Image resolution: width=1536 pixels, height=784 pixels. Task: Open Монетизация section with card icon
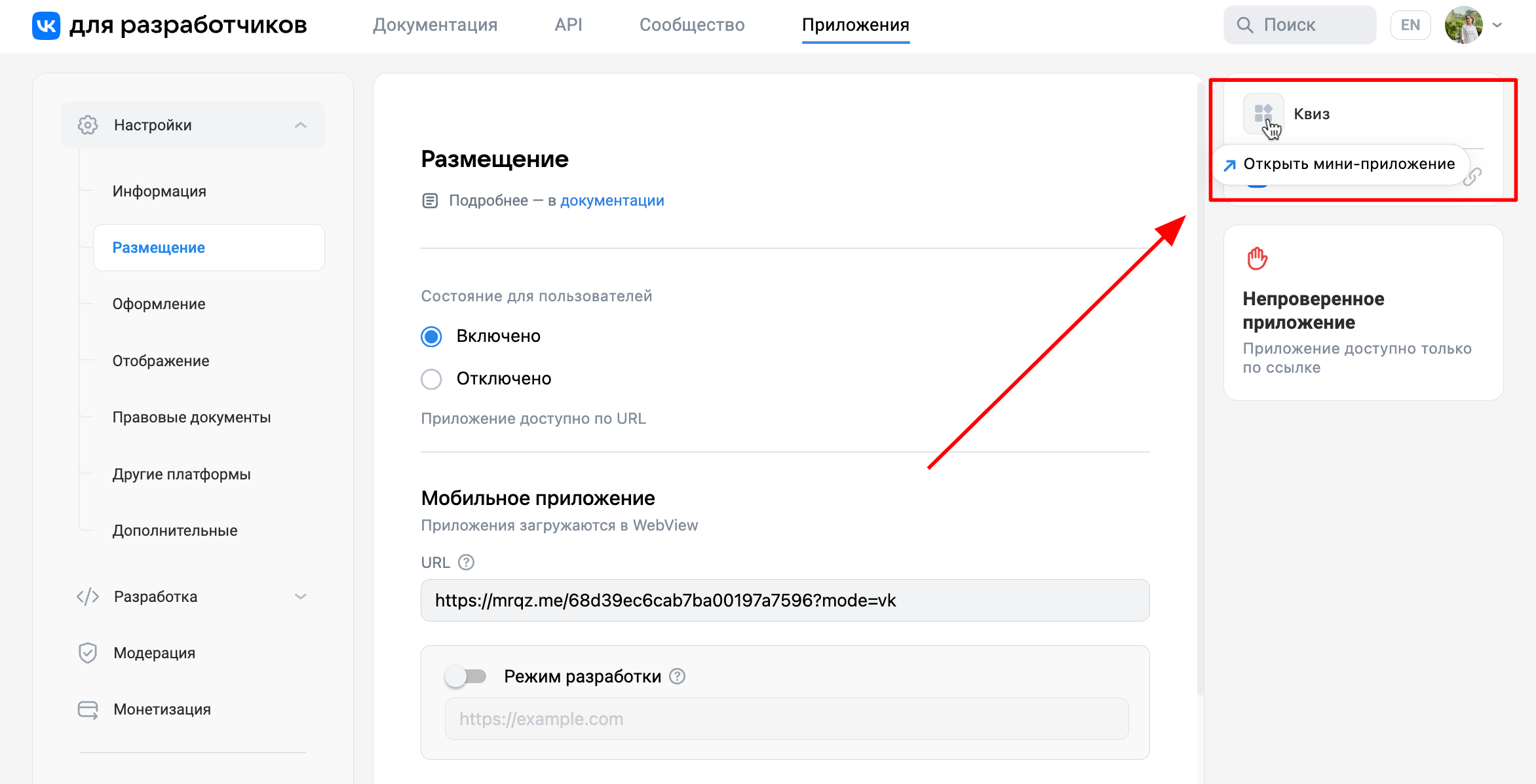pyautogui.click(x=162, y=709)
